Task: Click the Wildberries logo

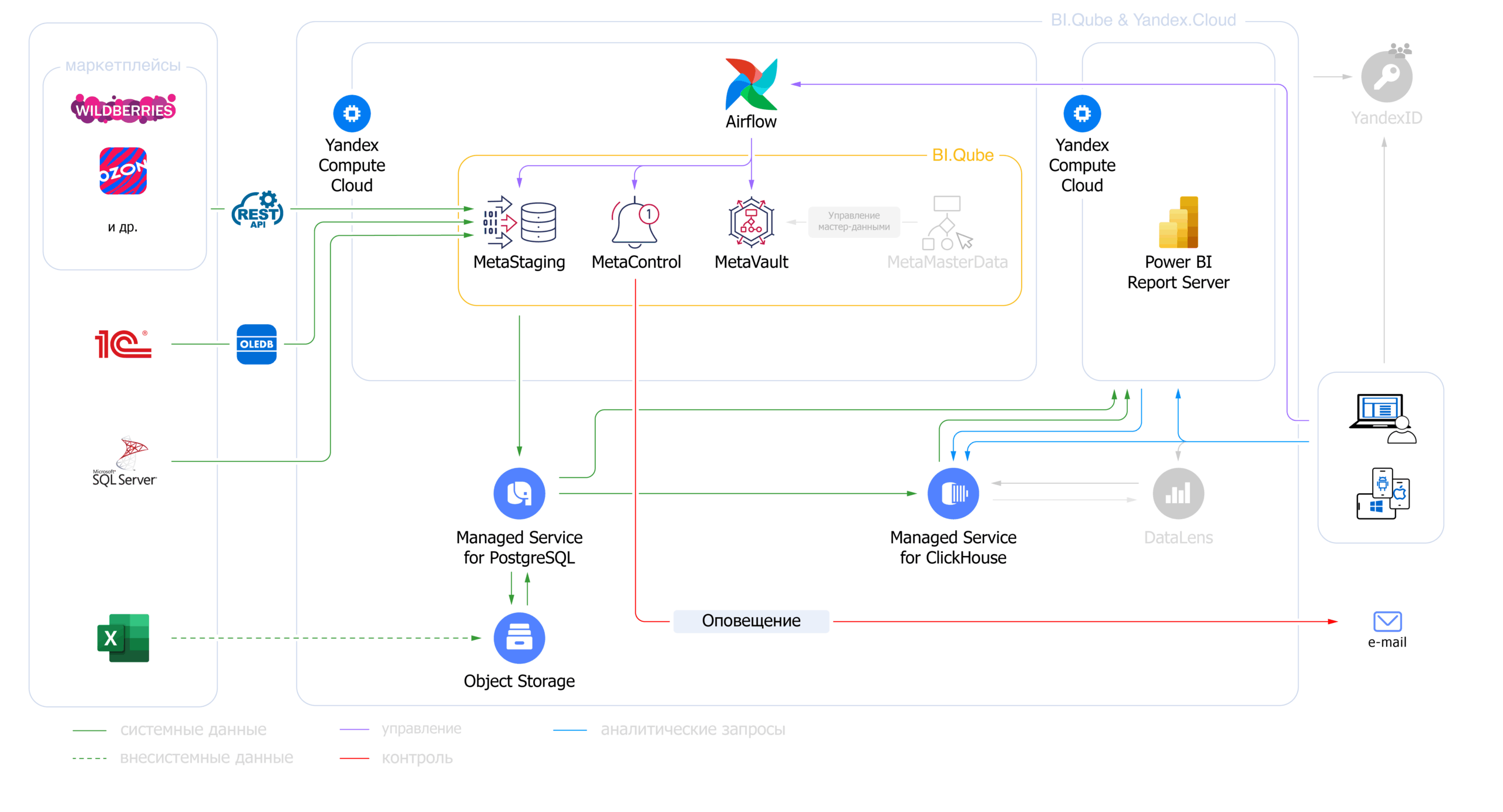Action: (x=123, y=109)
